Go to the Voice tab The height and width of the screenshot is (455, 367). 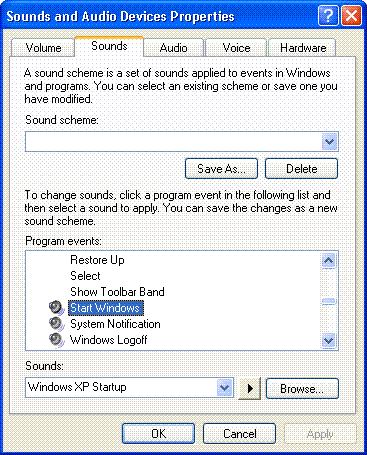[x=236, y=48]
